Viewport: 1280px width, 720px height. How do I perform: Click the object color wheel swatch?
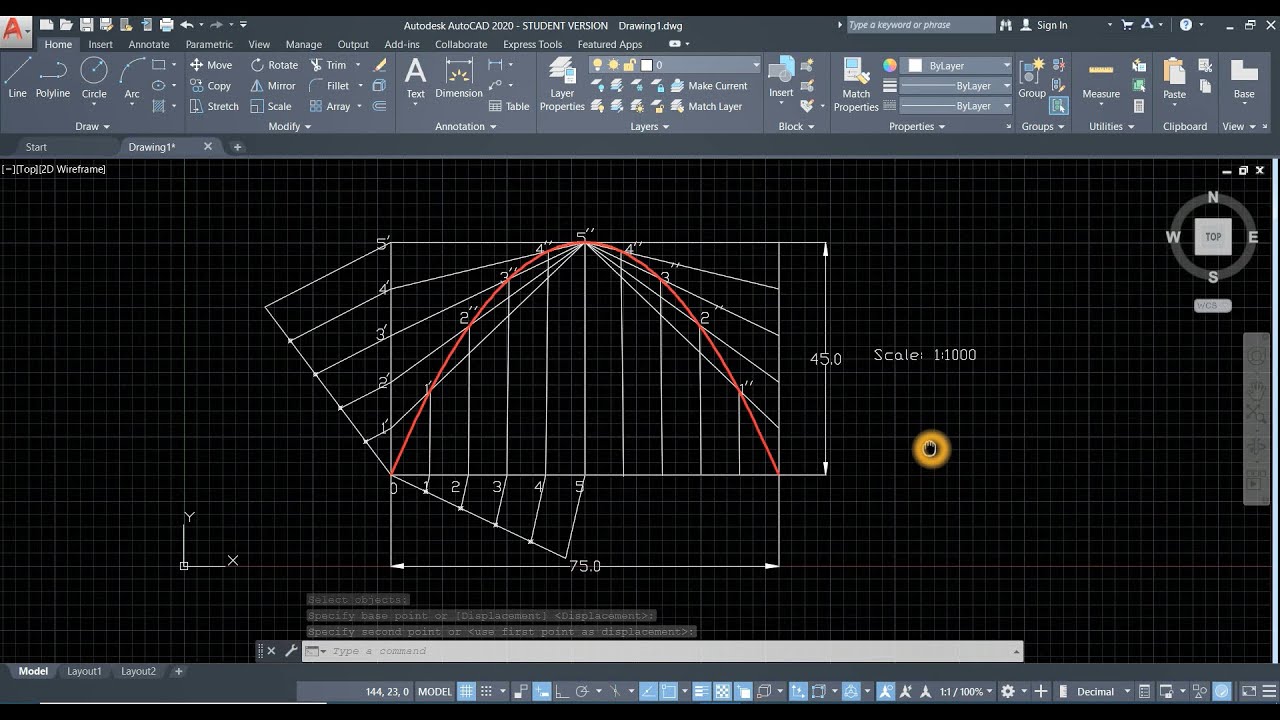pyautogui.click(x=890, y=65)
